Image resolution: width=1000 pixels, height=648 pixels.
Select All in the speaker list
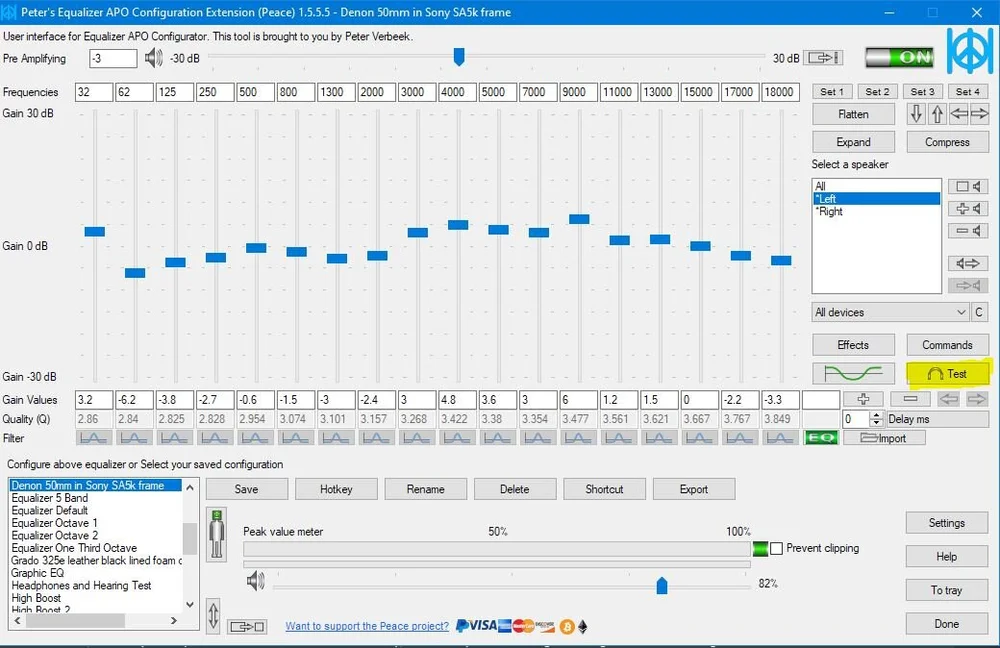click(x=876, y=186)
